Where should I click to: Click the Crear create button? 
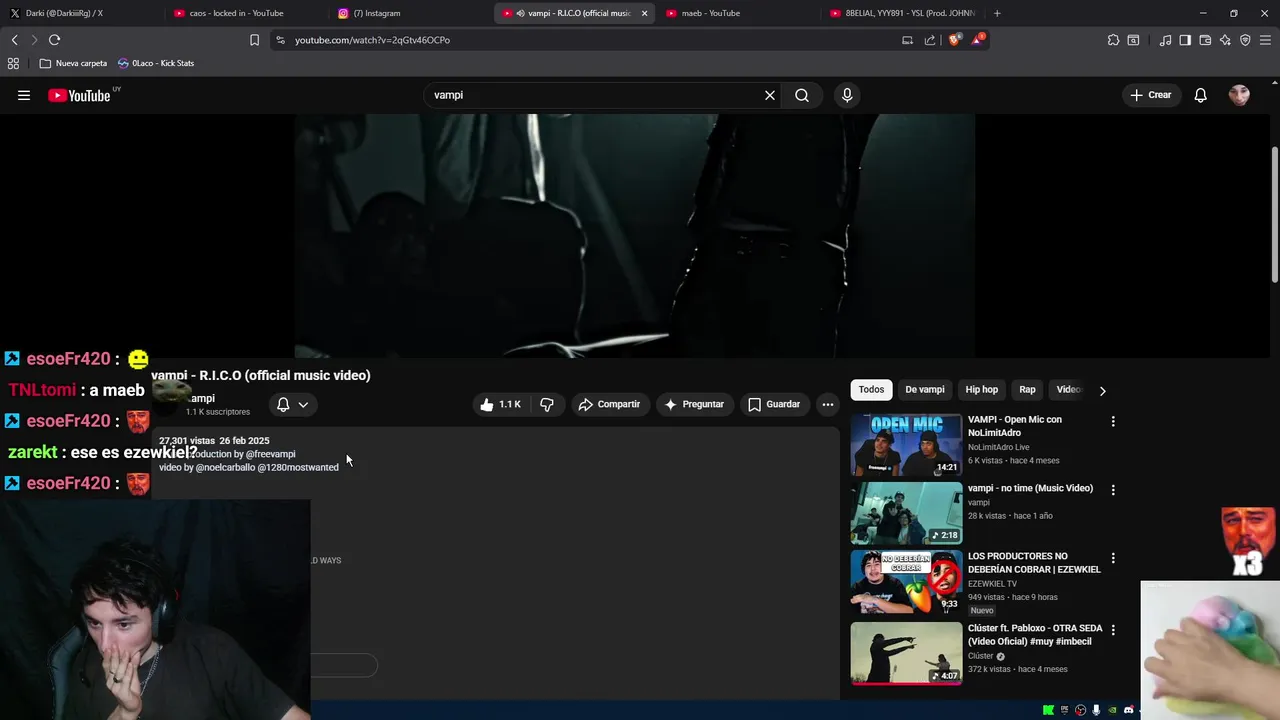tap(1151, 95)
